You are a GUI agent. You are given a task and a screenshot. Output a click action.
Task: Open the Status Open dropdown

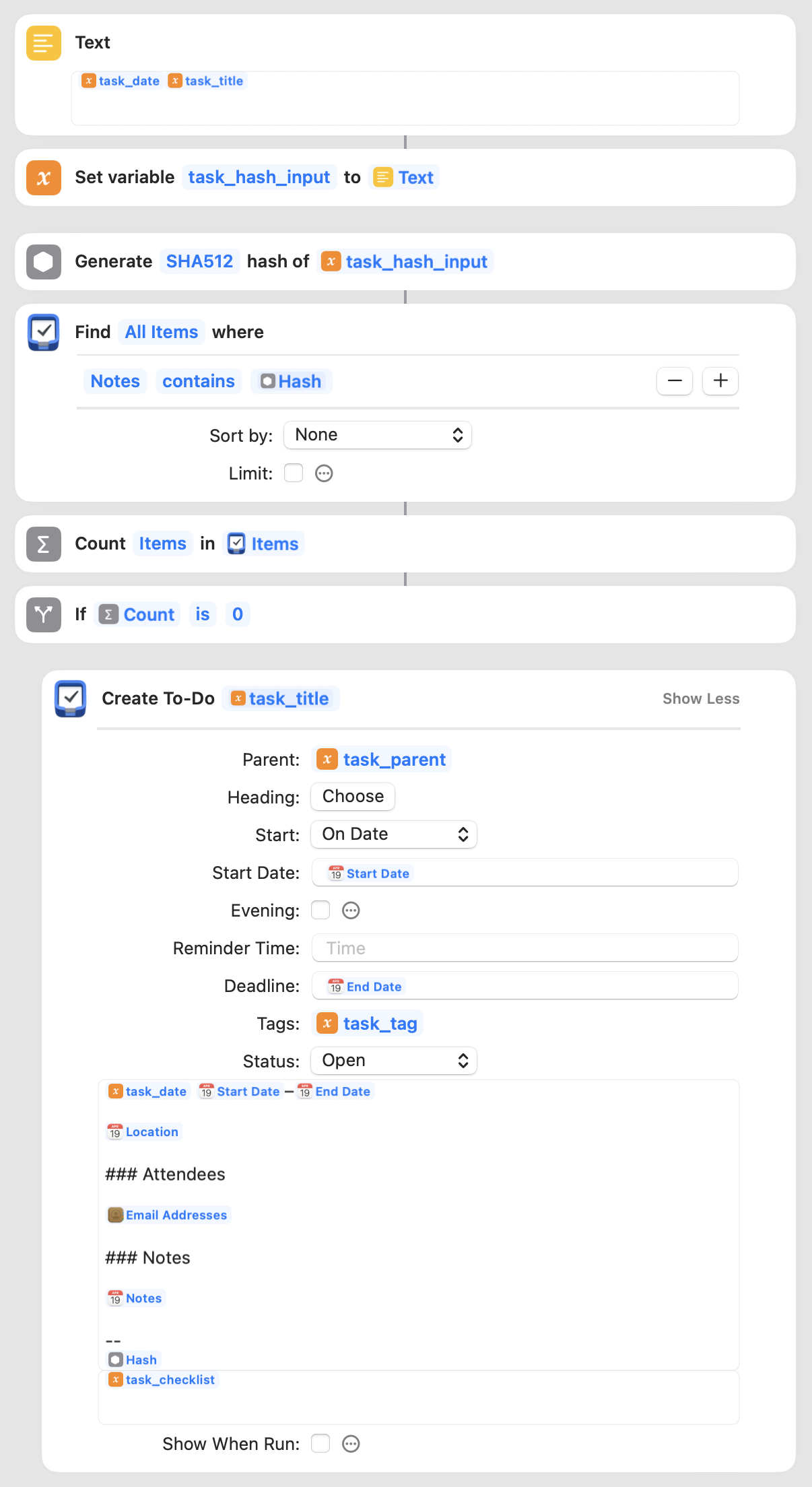click(x=394, y=1061)
